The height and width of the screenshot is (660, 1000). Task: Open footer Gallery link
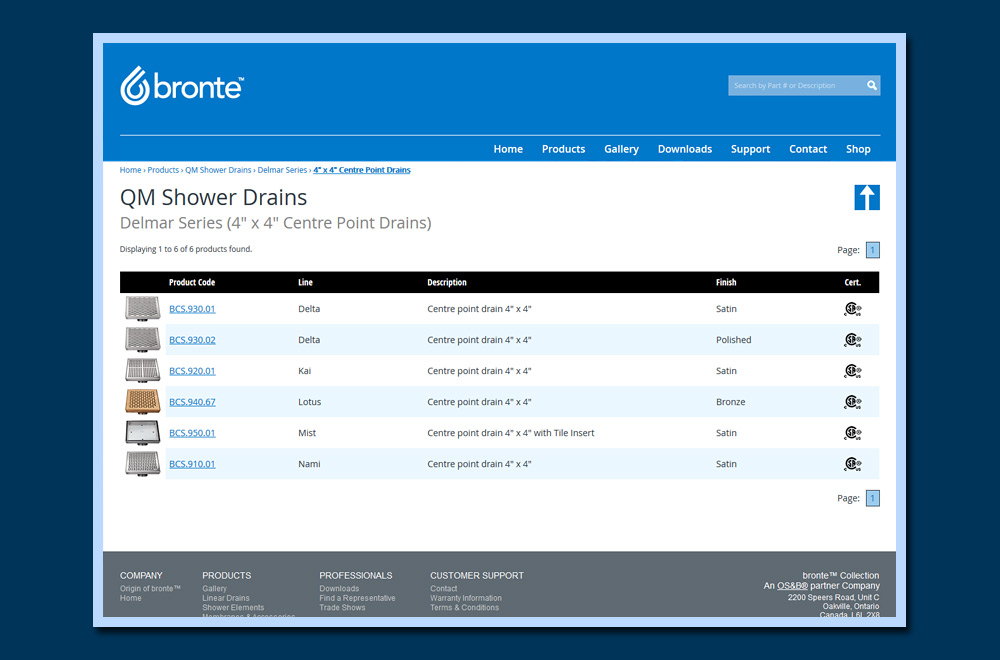pyautogui.click(x=214, y=589)
